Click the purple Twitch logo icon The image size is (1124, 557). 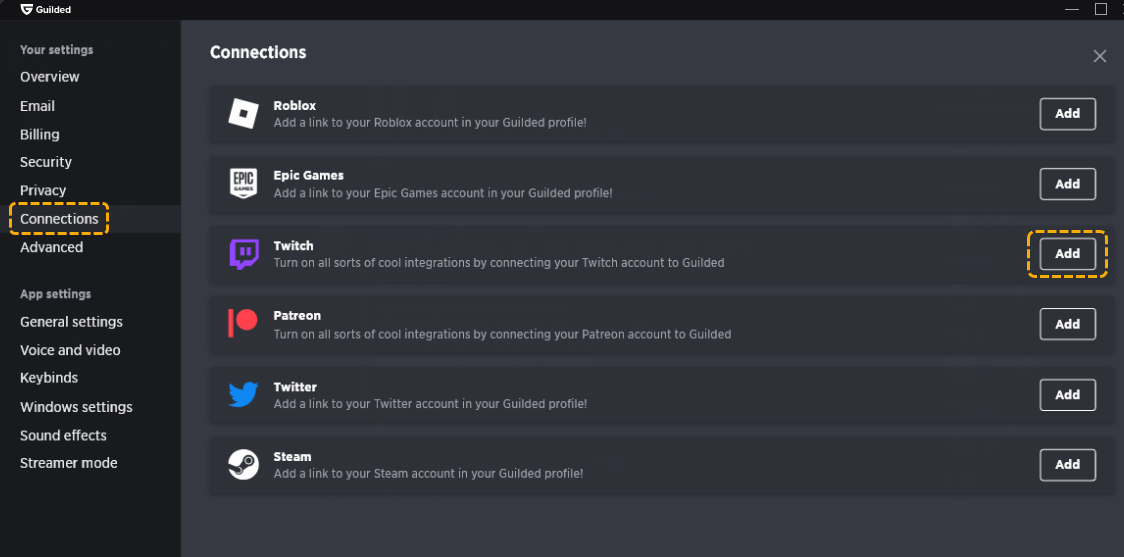(x=244, y=254)
